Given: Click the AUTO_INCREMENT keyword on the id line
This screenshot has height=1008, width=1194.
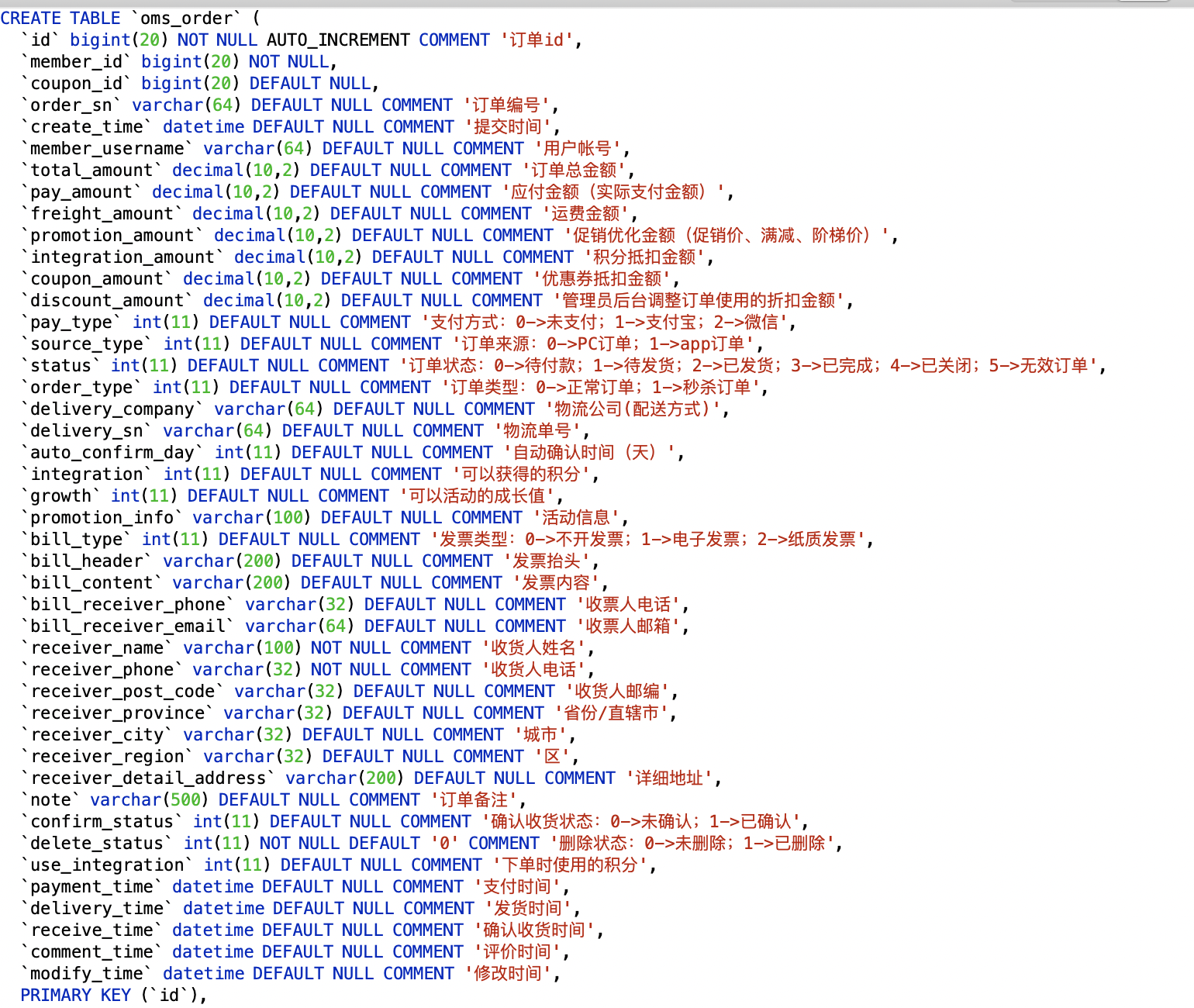Looking at the screenshot, I should [x=338, y=40].
